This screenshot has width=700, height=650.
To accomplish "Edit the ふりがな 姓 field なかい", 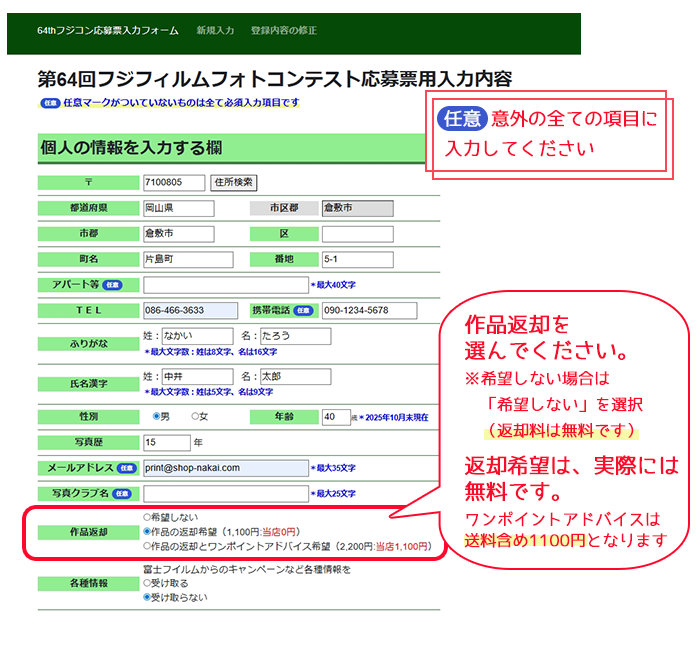I will (x=198, y=336).
